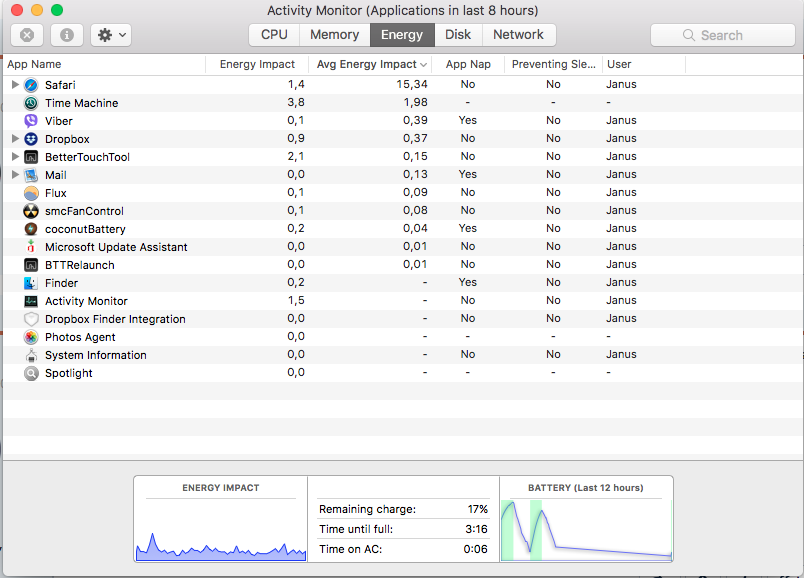This screenshot has height=578, width=804.
Task: Expand the BetterTouchTool disclosure triangle
Action: (x=15, y=156)
